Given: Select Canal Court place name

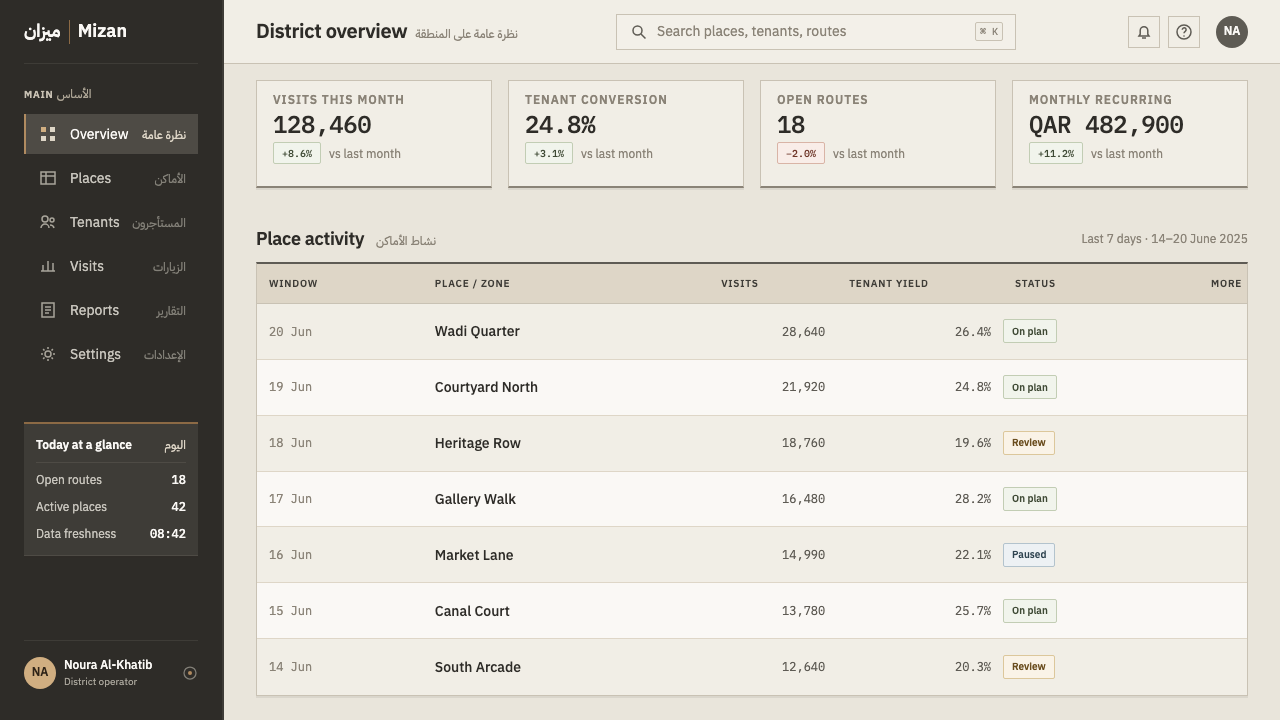Looking at the screenshot, I should (472, 611).
